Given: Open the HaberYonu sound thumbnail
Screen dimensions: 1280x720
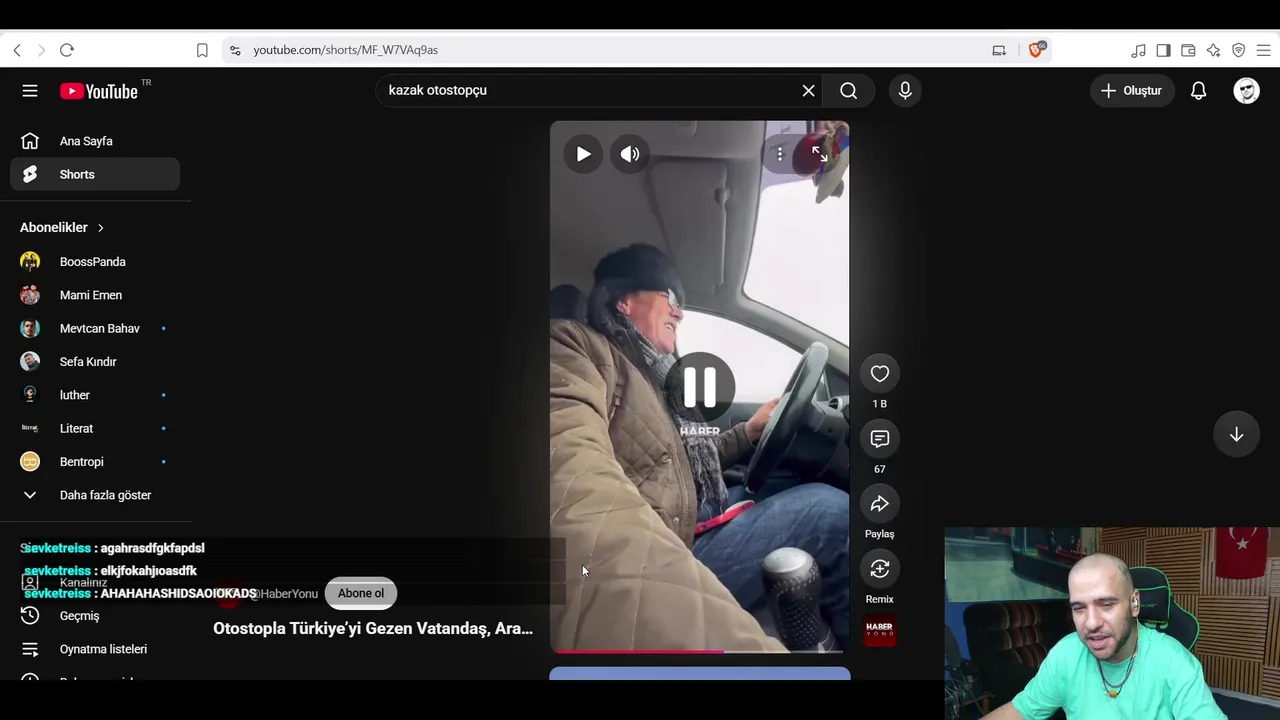Looking at the screenshot, I should pyautogui.click(x=880, y=631).
